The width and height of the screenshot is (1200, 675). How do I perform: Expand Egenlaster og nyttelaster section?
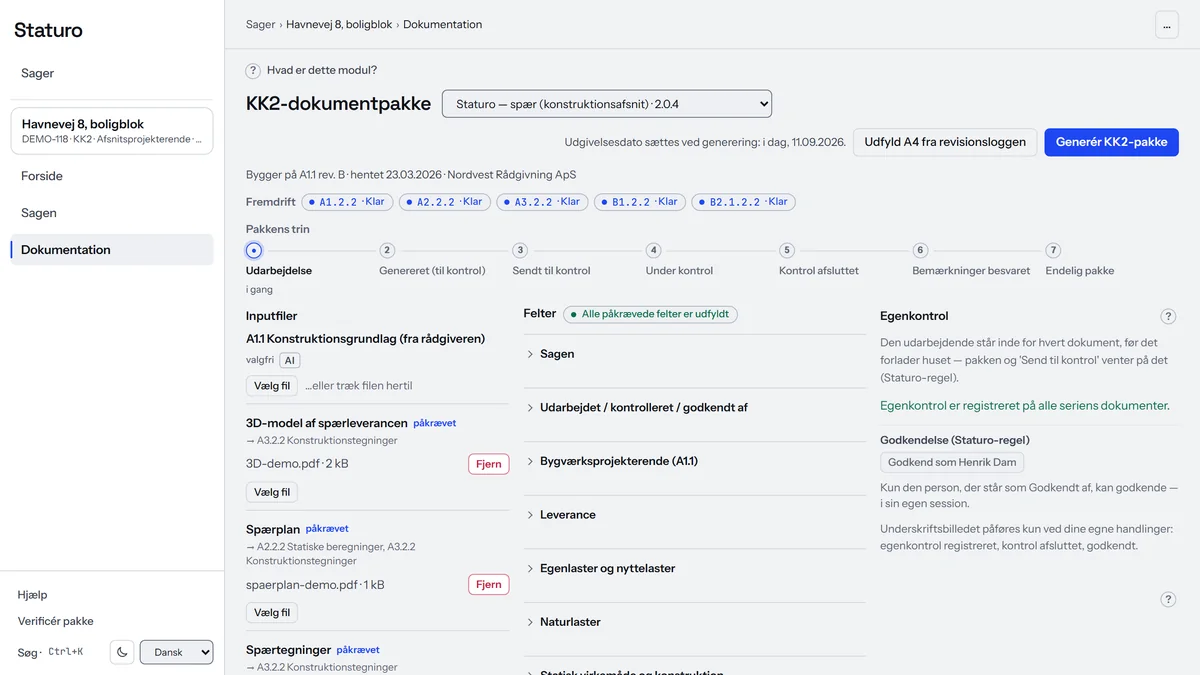(x=695, y=568)
